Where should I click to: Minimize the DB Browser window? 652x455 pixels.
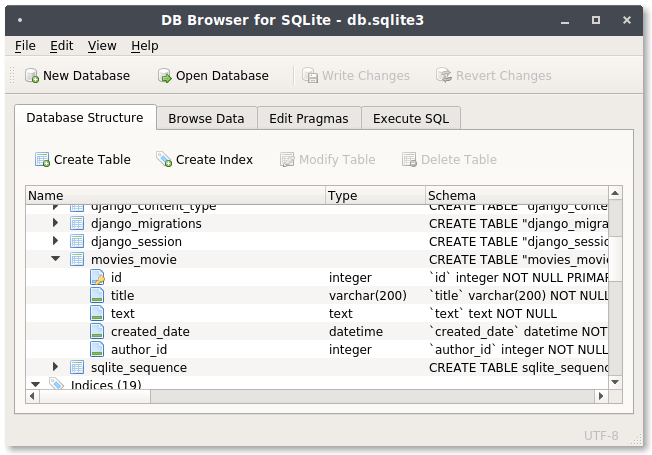[565, 21]
